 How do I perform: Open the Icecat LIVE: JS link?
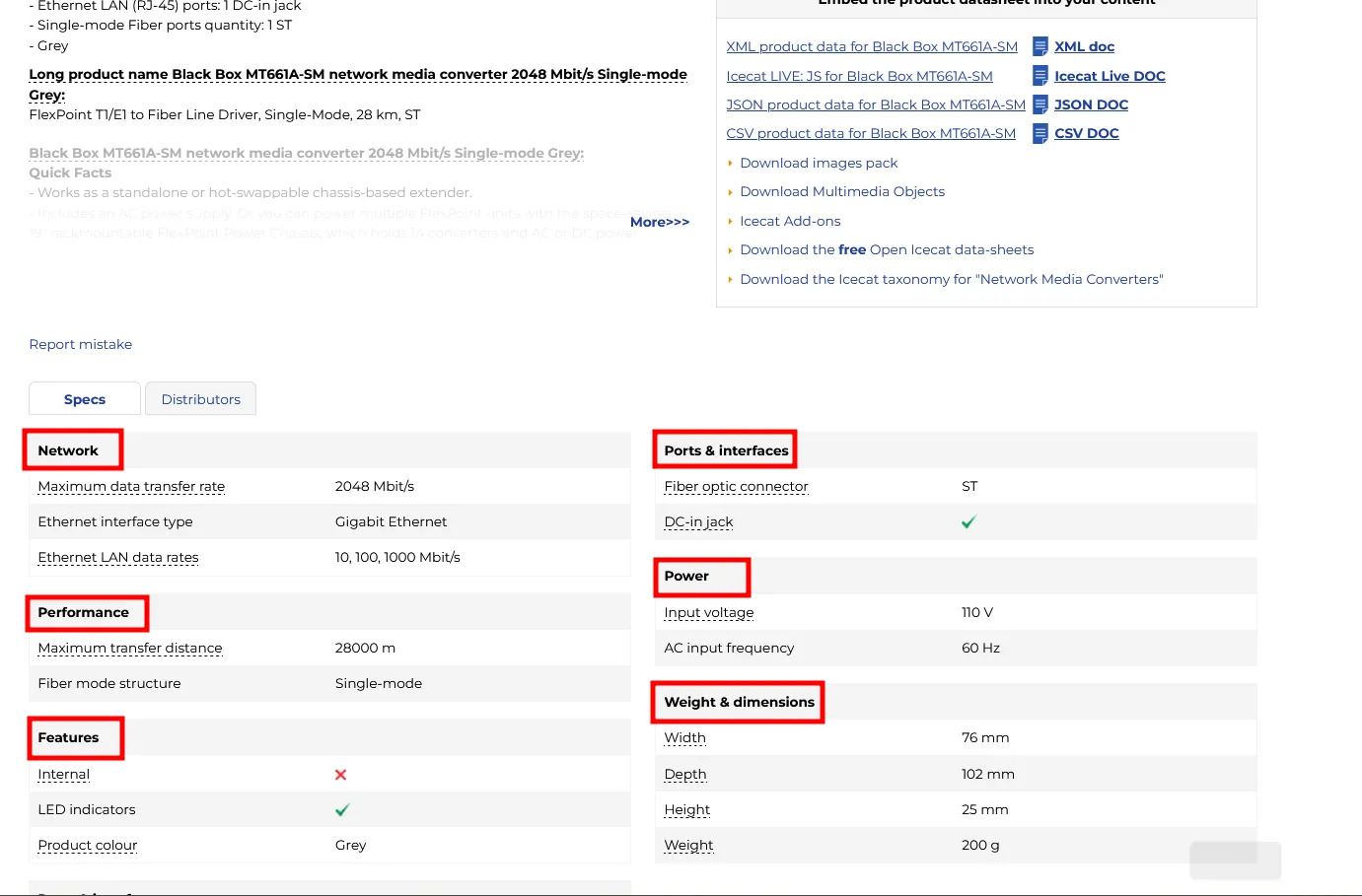click(x=860, y=76)
